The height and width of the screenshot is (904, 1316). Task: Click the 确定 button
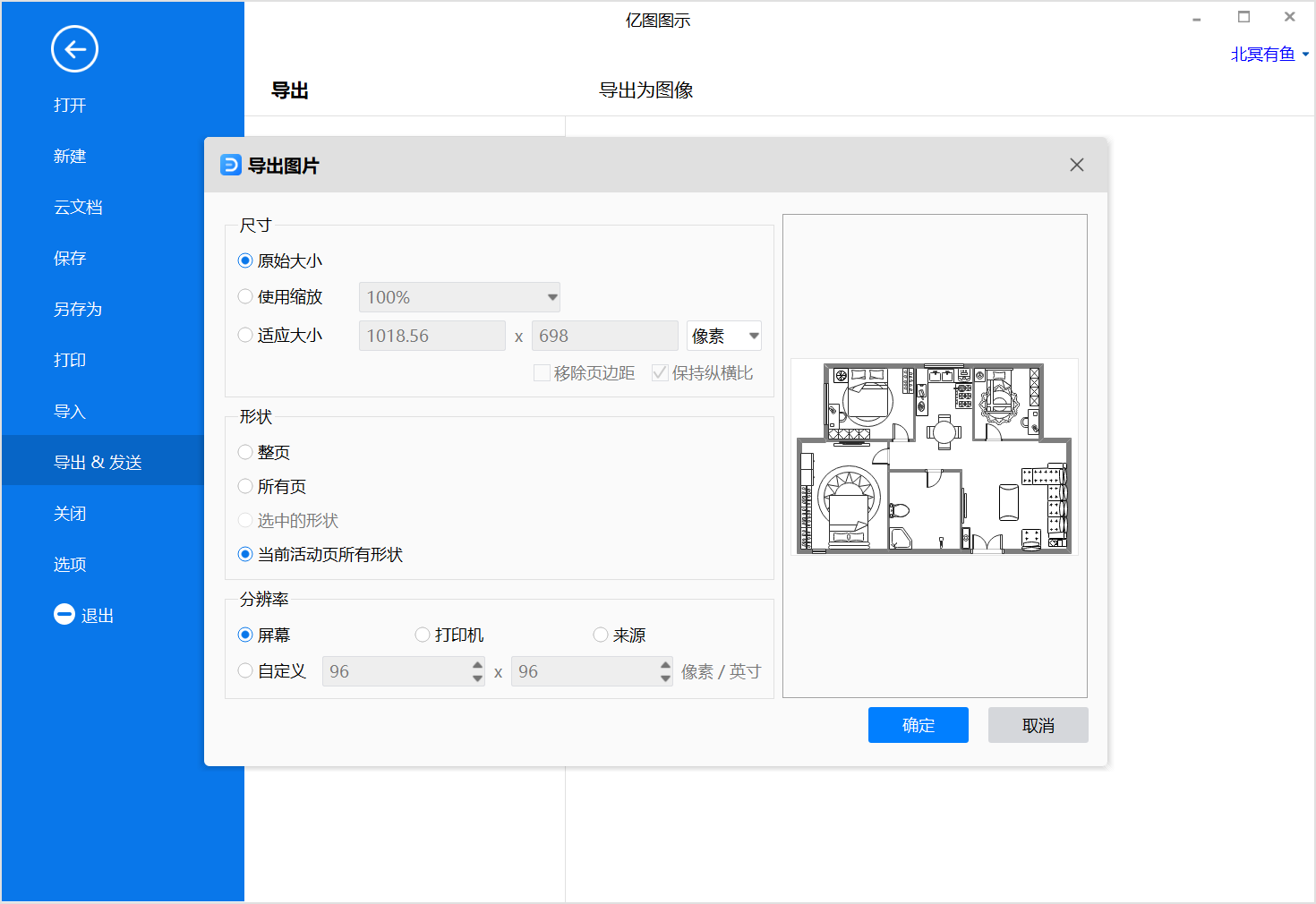[x=919, y=725]
